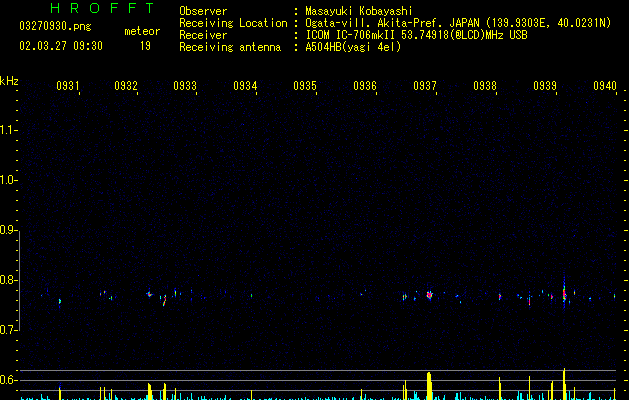Click the 0937 time marker
This screenshot has height=400, width=629.
click(x=425, y=86)
